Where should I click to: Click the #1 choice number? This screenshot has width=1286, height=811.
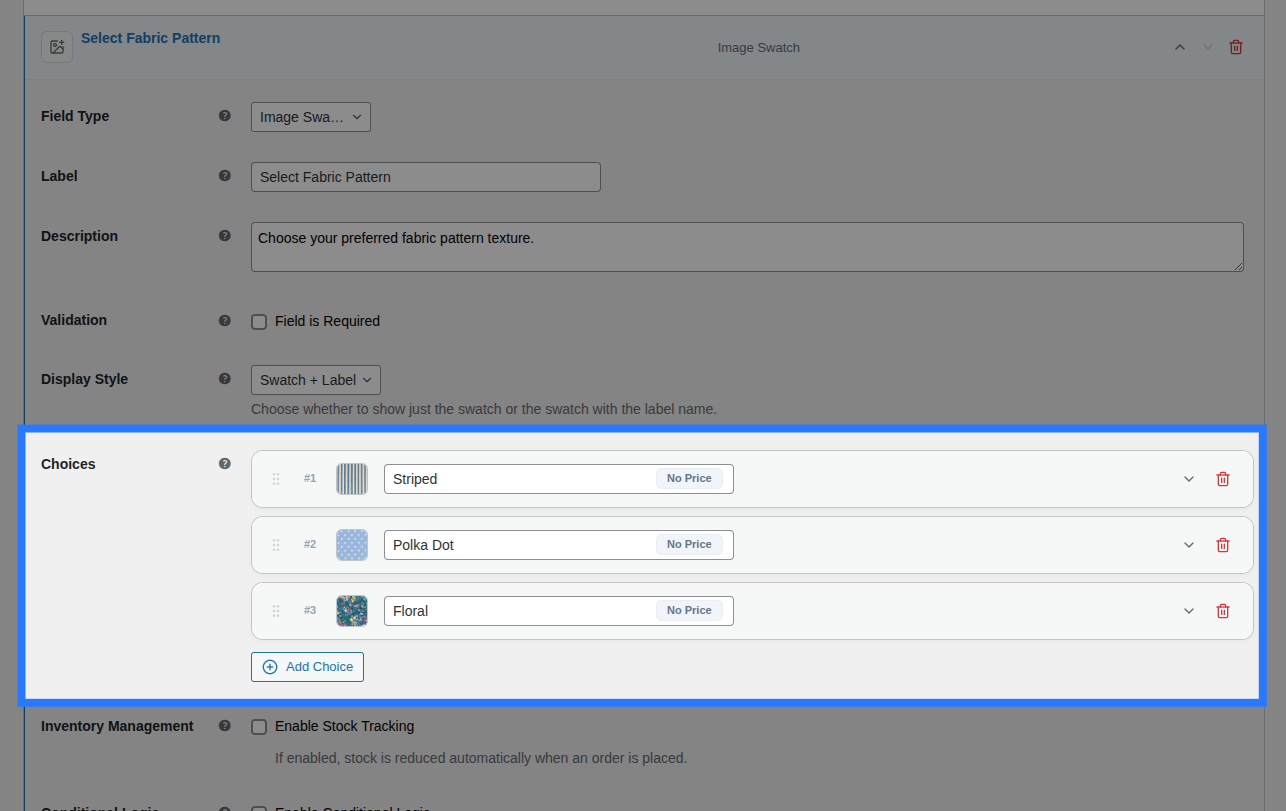(x=310, y=479)
